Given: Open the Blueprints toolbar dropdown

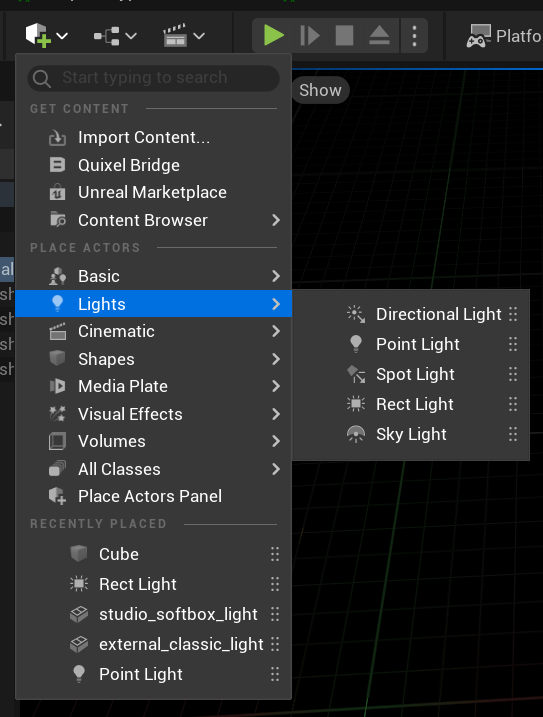Looking at the screenshot, I should [x=114, y=36].
